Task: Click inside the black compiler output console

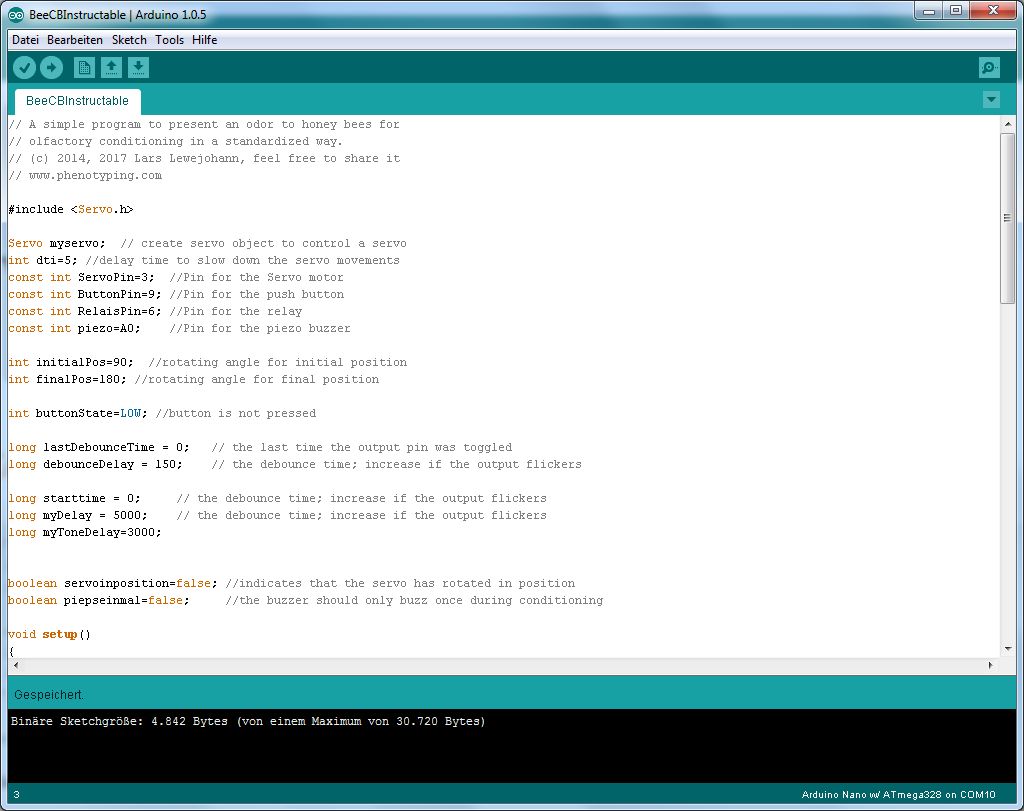Action: pyautogui.click(x=500, y=750)
